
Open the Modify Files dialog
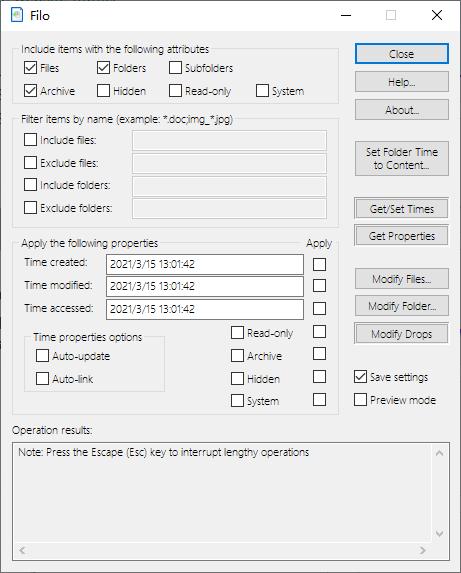[x=401, y=279]
